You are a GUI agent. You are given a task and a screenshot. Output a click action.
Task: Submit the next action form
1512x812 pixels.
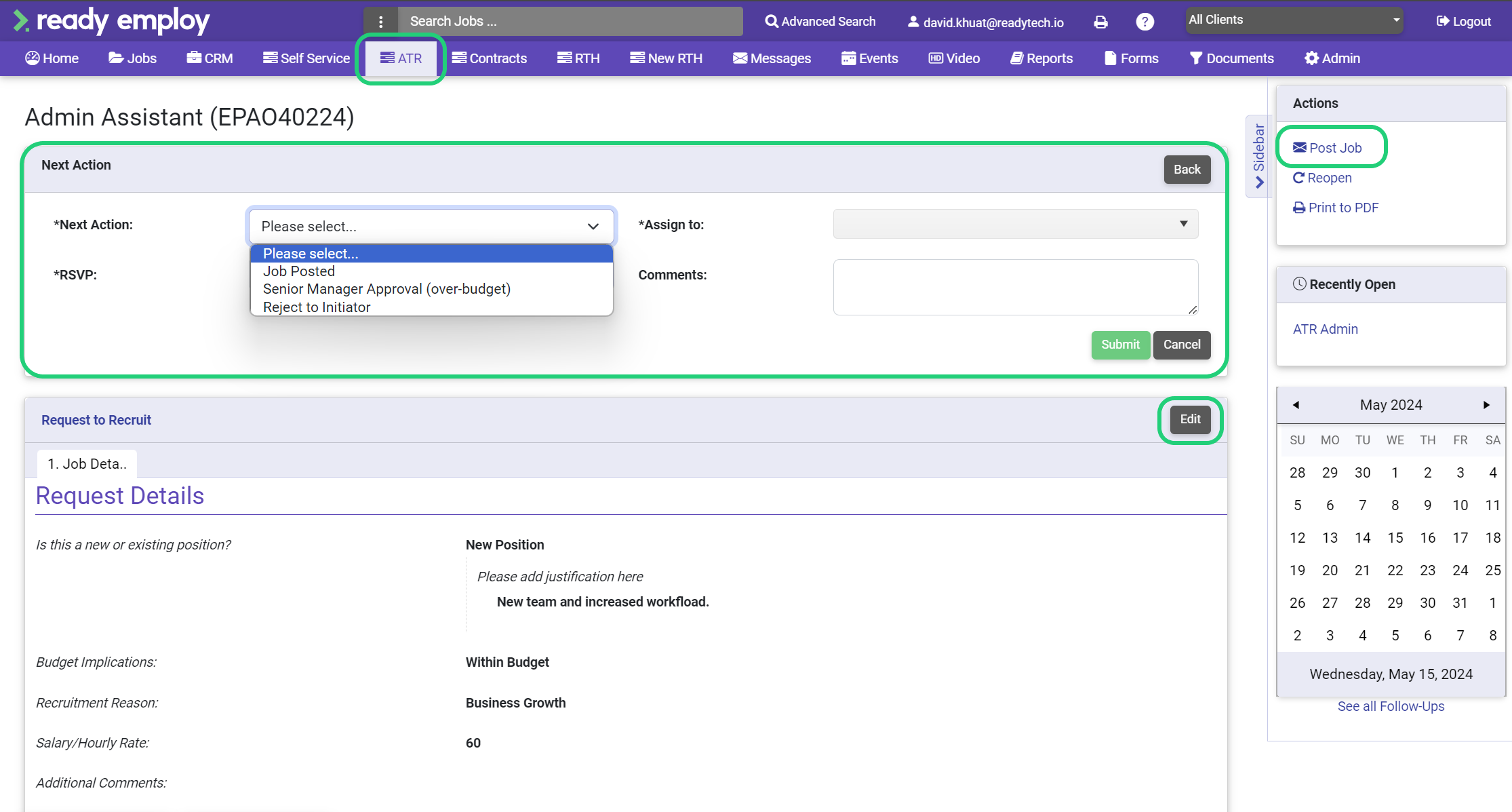[1120, 345]
